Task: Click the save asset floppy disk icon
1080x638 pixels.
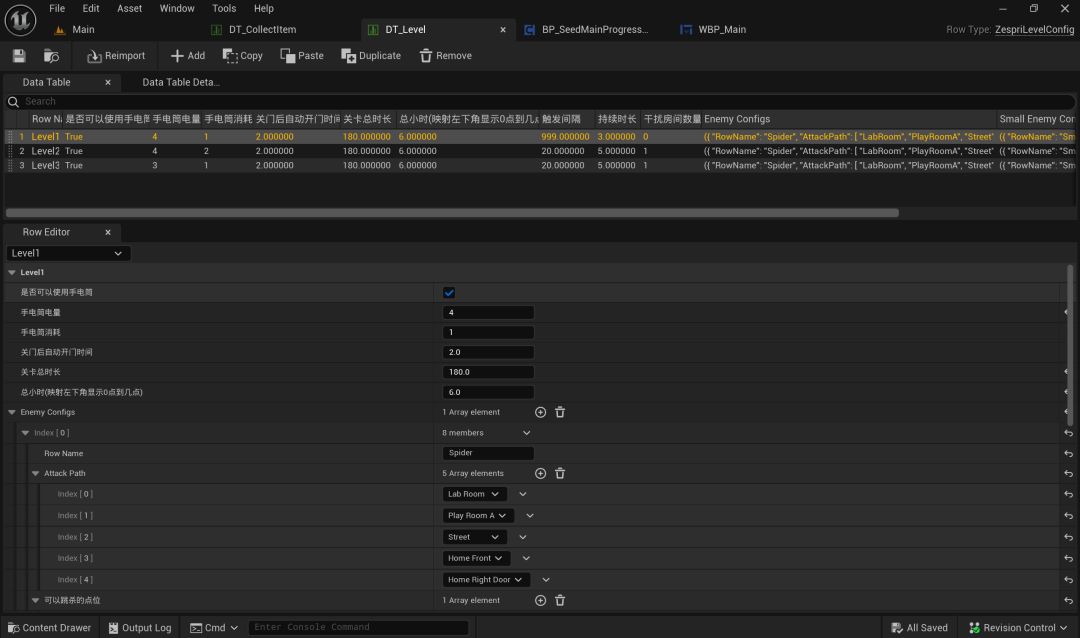Action: click(x=19, y=56)
